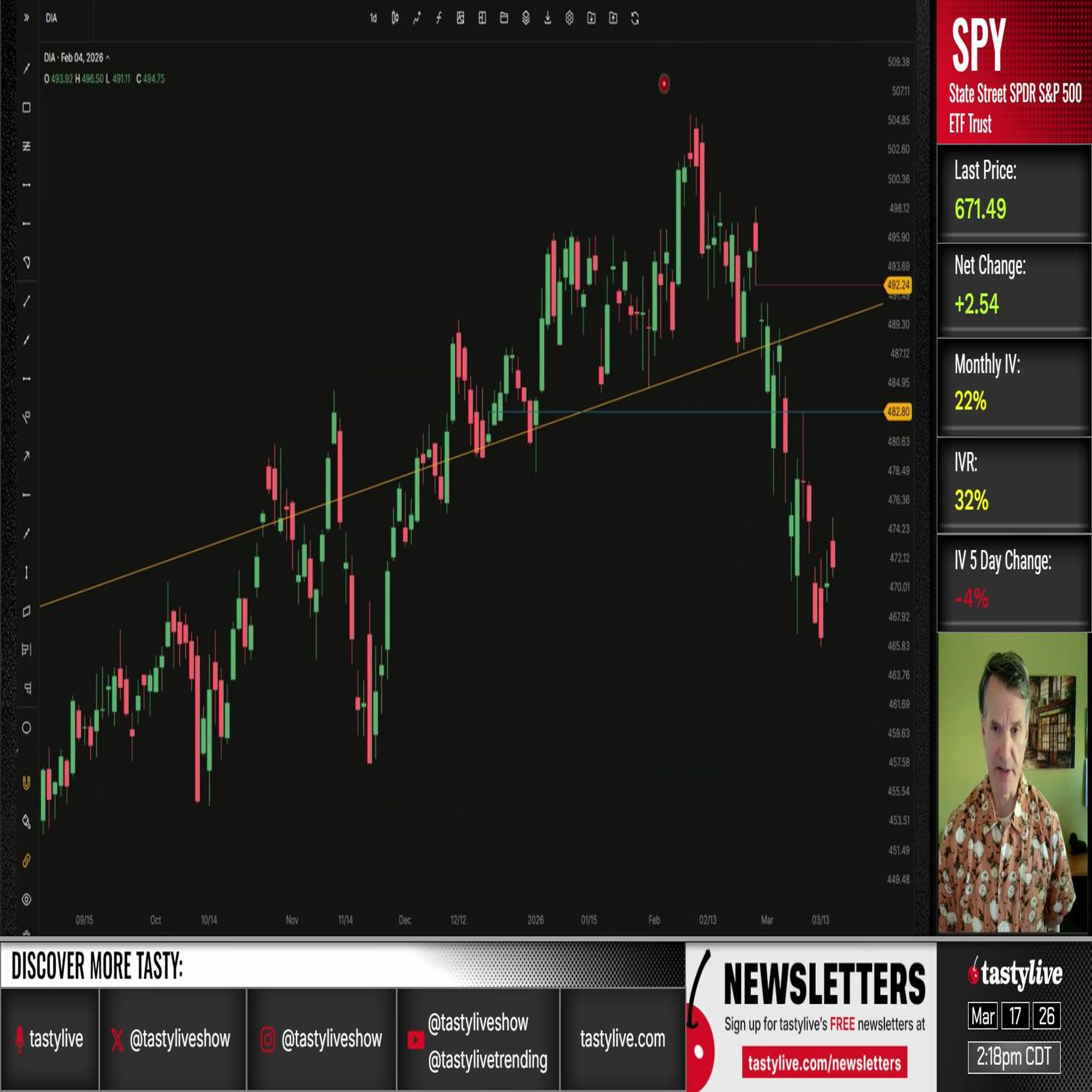The height and width of the screenshot is (1092, 1092).
Task: Toggle the magnet snap mode
Action: pos(27,783)
